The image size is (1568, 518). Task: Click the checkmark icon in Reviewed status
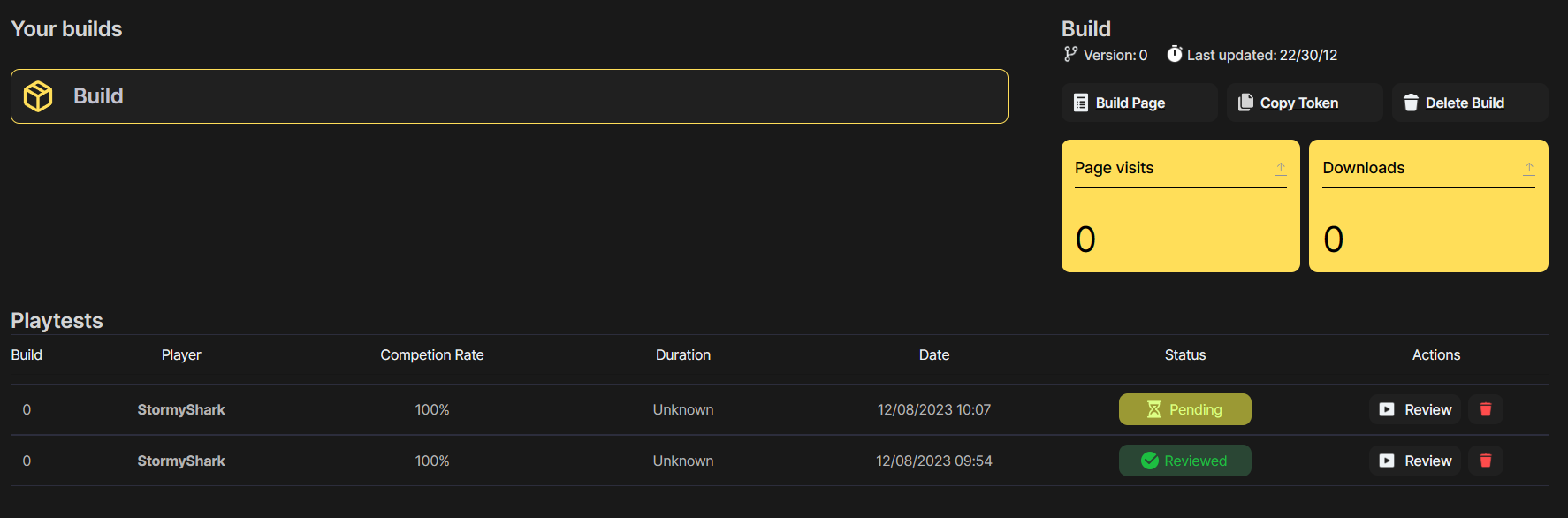click(x=1149, y=461)
